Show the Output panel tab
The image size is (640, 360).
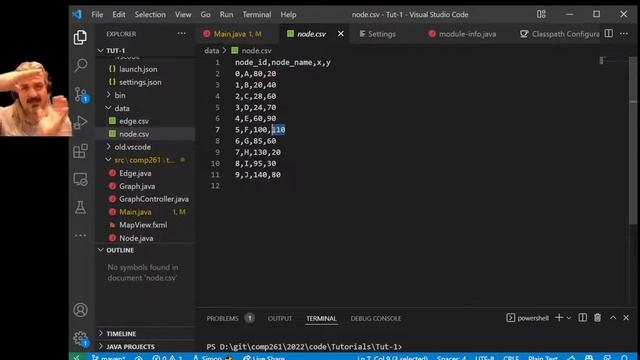280,318
